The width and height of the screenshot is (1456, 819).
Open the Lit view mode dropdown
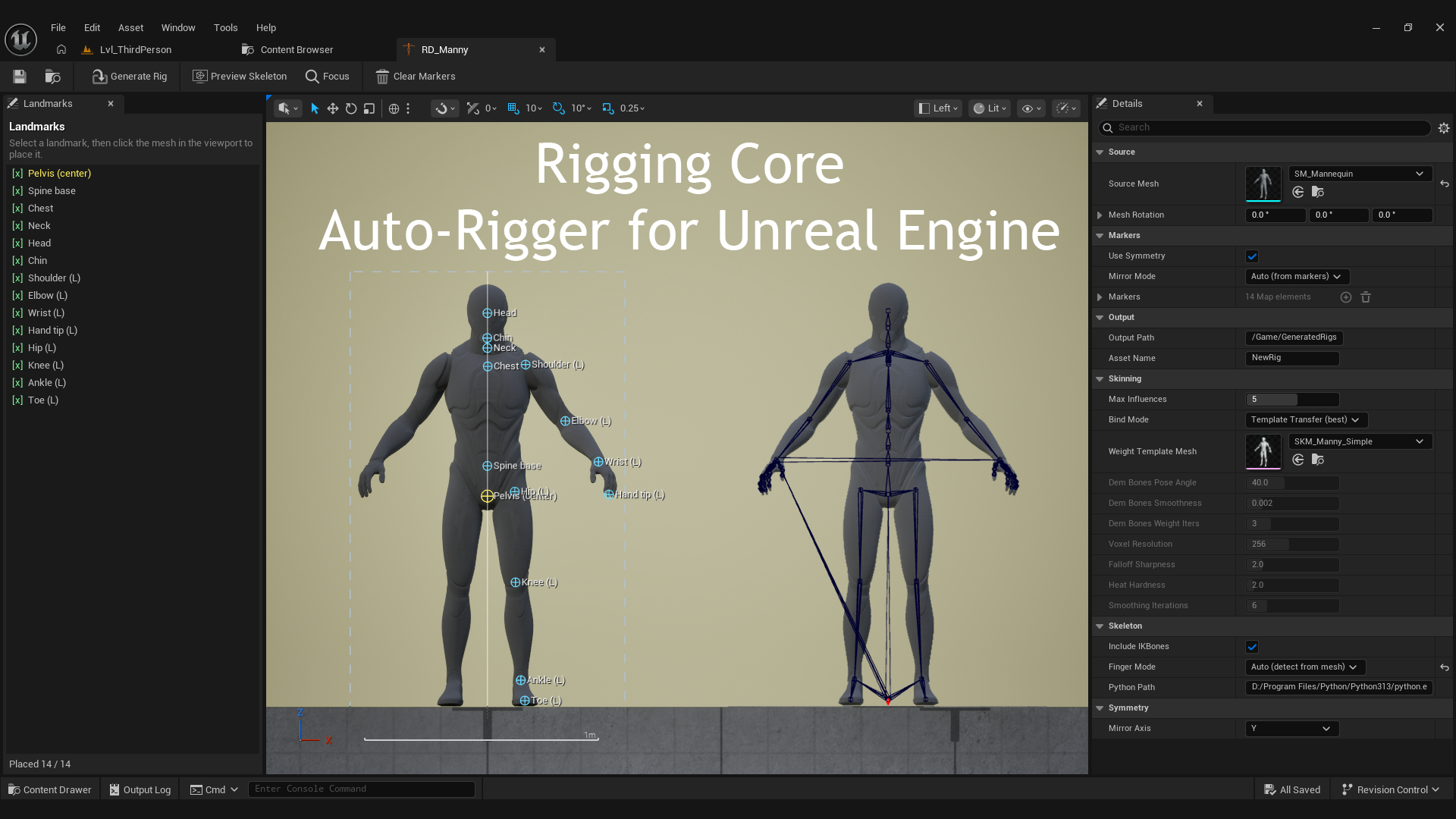(x=990, y=108)
